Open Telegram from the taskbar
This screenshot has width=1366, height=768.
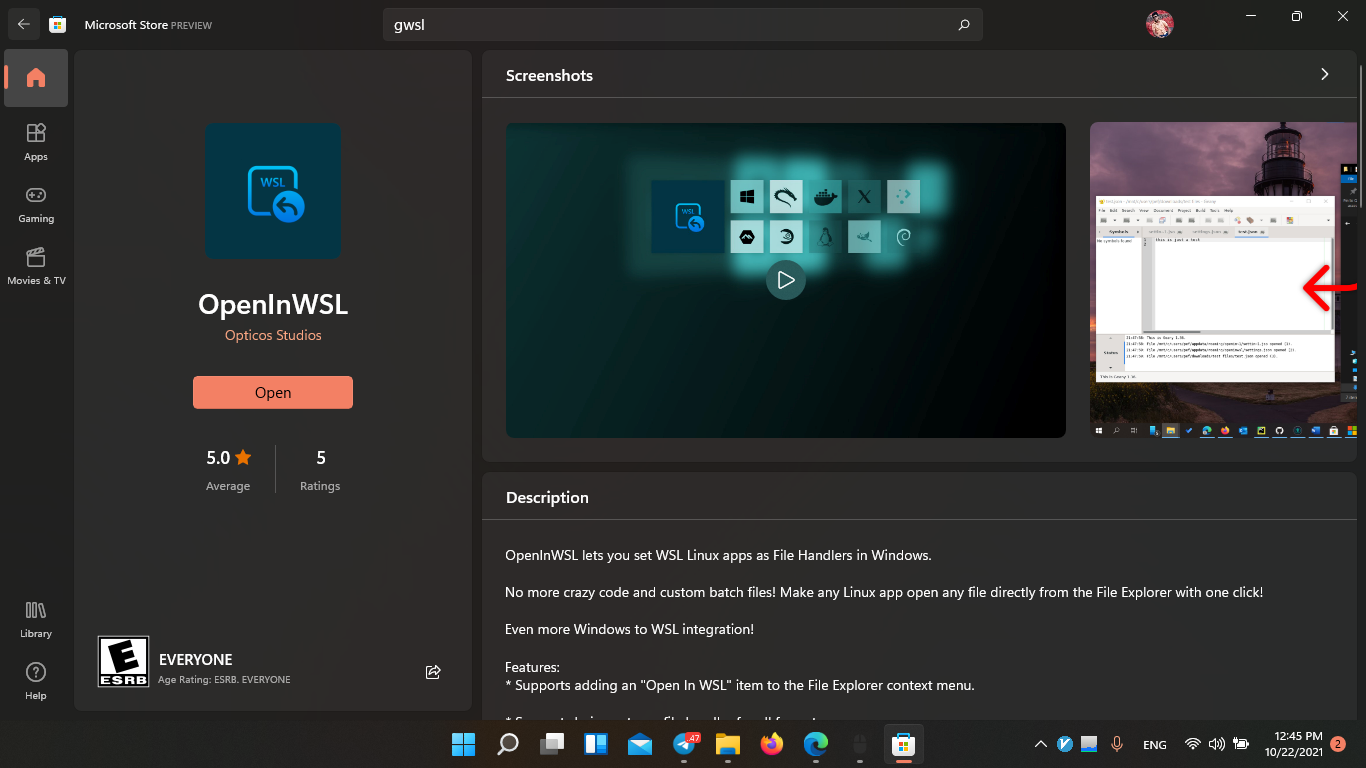coord(685,744)
